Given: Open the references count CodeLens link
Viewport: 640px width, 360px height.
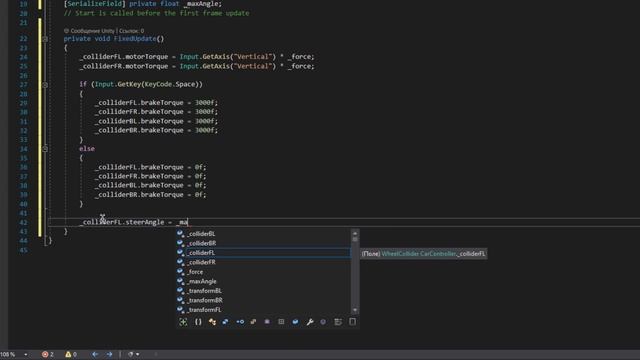Looking at the screenshot, I should [x=131, y=31].
